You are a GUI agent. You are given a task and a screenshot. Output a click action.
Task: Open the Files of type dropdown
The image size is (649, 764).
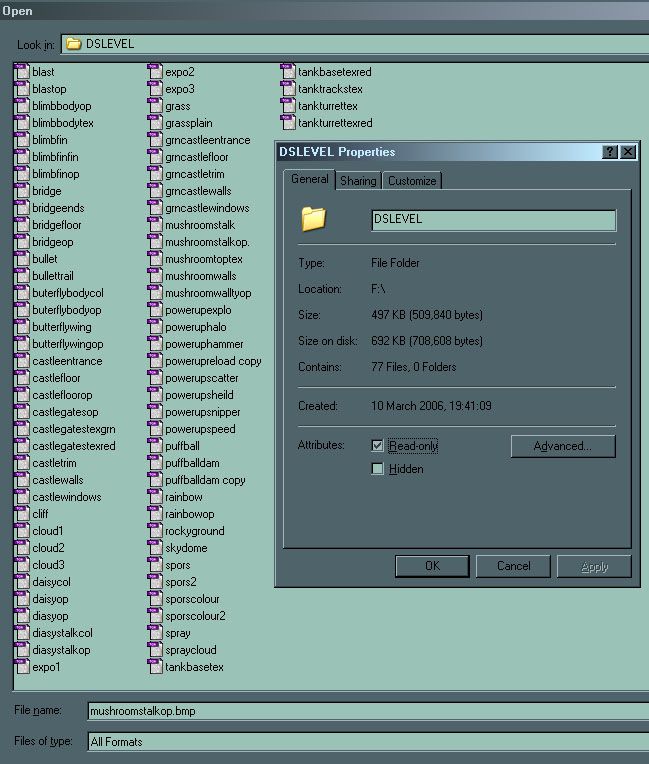[x=360, y=742]
